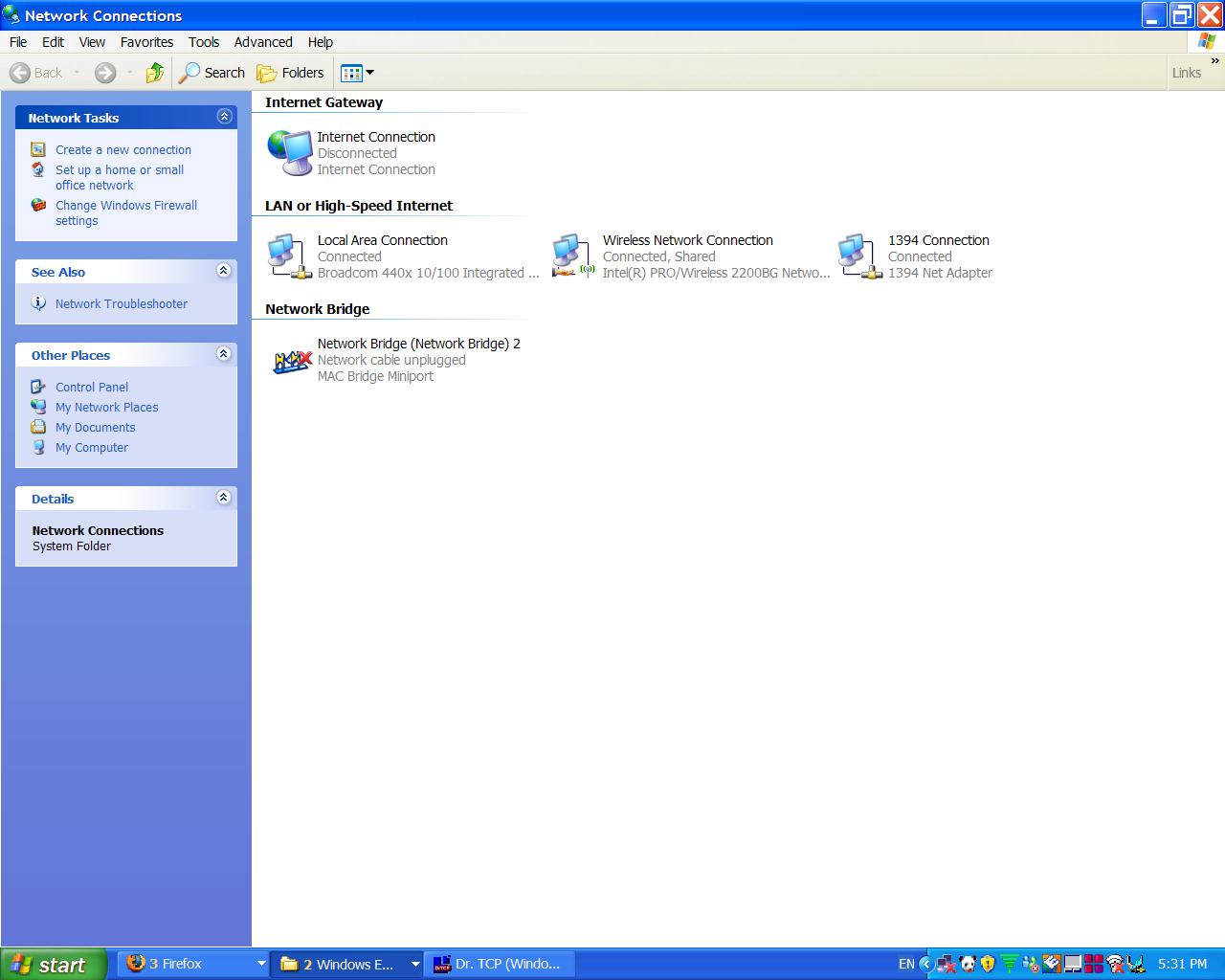Click Create a new connection link

pyautogui.click(x=123, y=150)
